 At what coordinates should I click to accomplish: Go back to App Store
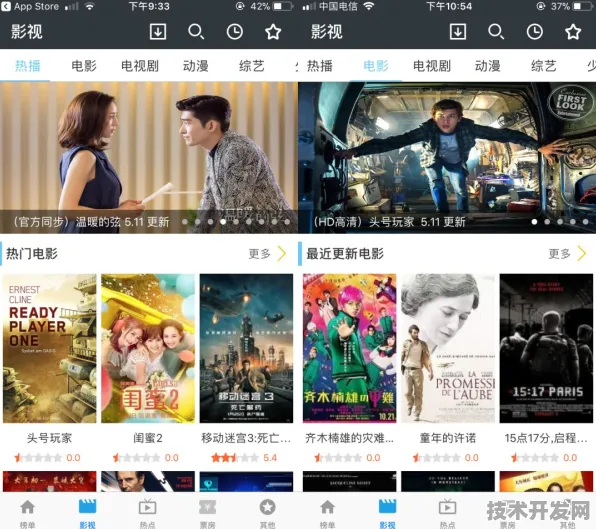(30, 6)
